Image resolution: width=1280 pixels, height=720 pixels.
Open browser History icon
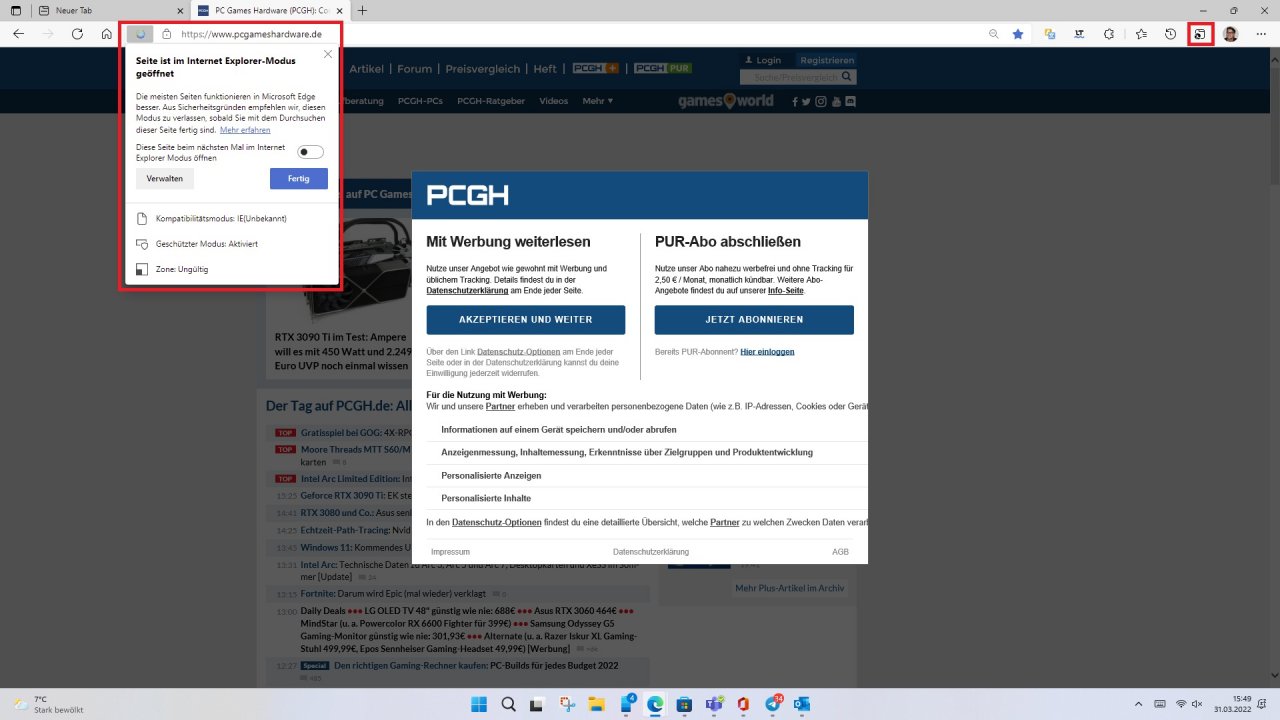1171,34
